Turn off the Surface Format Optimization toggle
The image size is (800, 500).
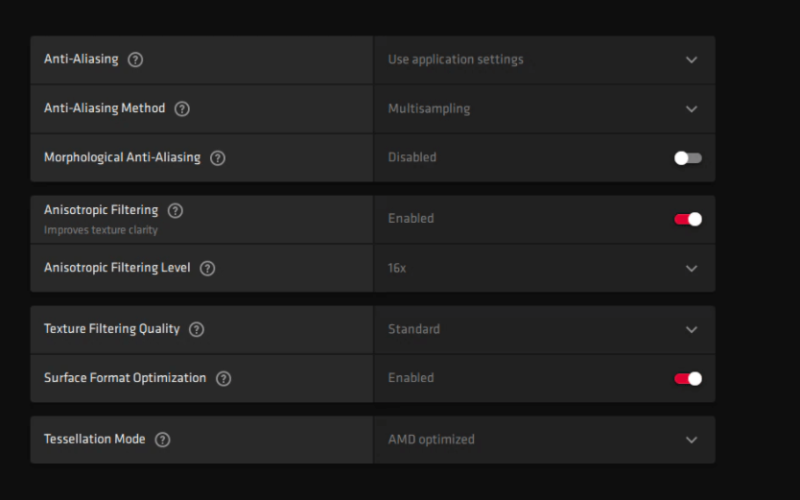click(x=688, y=379)
